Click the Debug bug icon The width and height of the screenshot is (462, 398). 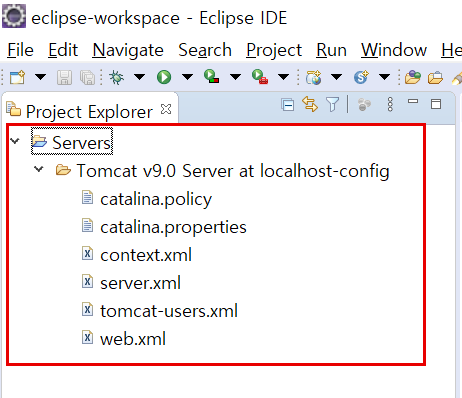pyautogui.click(x=116, y=77)
